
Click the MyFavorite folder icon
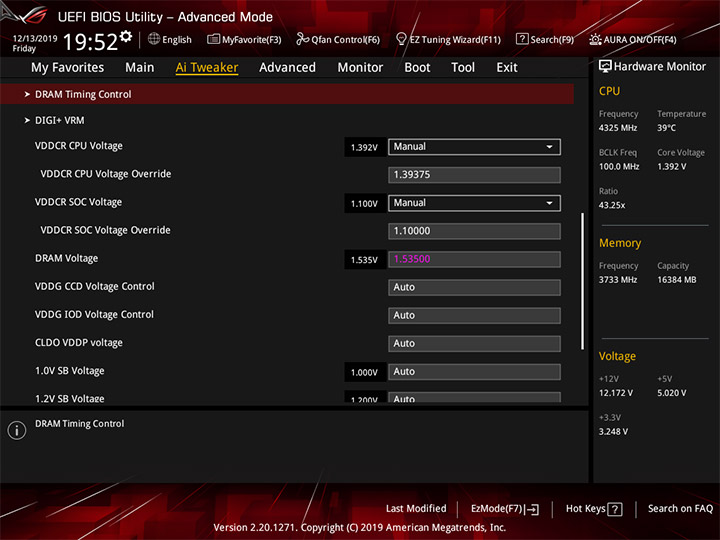pyautogui.click(x=213, y=39)
